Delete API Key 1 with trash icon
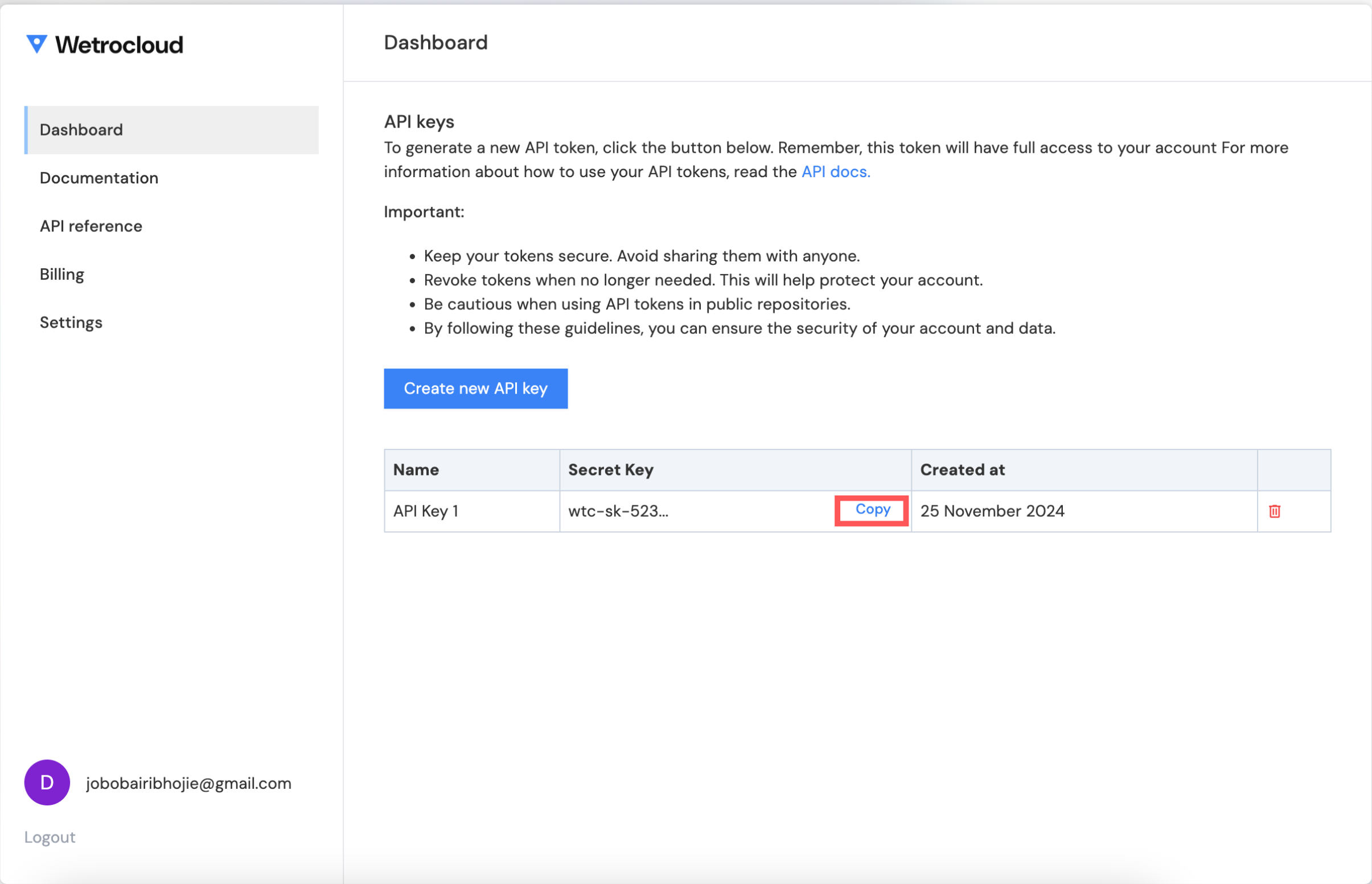Image resolution: width=1372 pixels, height=884 pixels. (x=1275, y=511)
